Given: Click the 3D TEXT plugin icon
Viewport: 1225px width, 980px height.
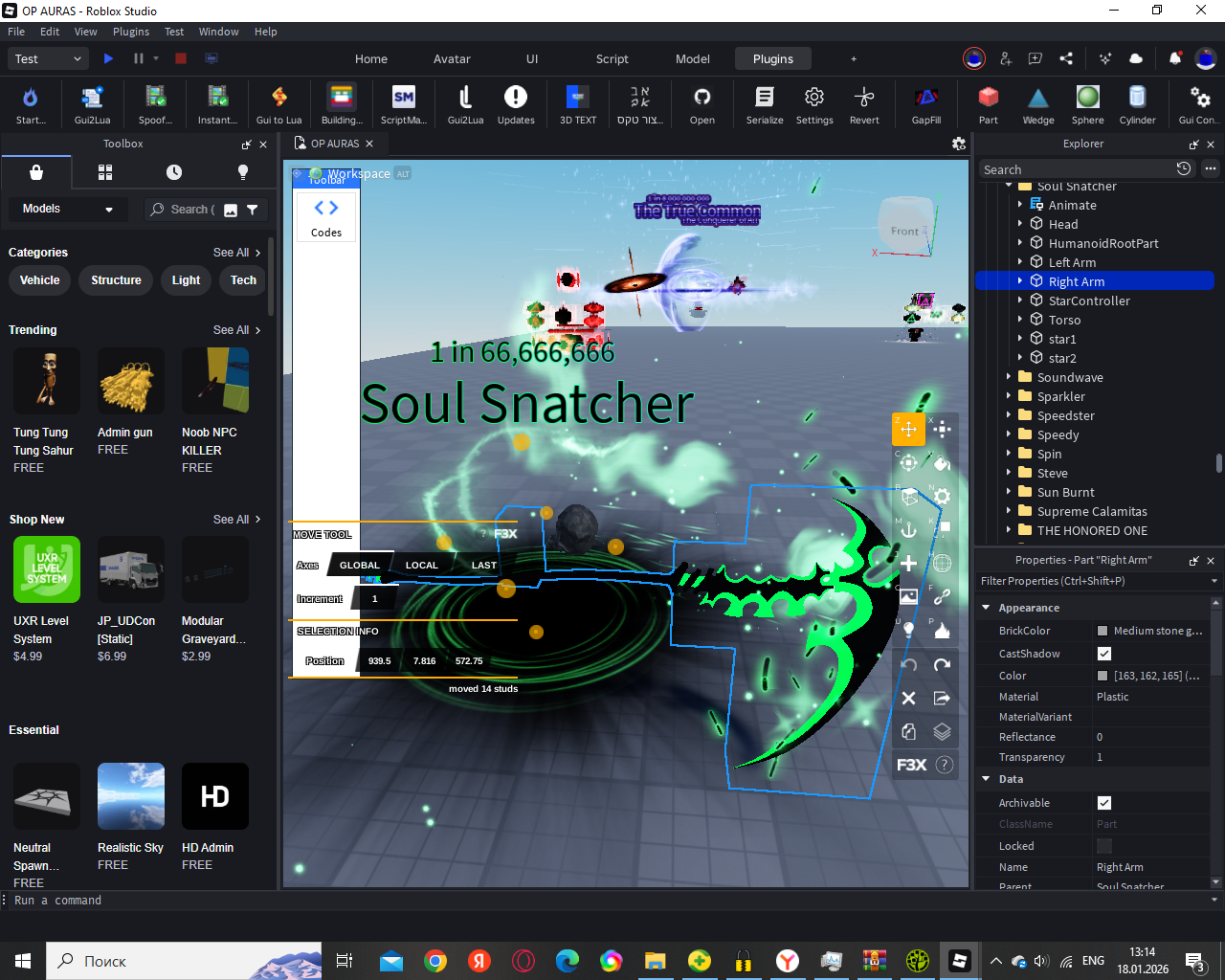Looking at the screenshot, I should coord(578,104).
